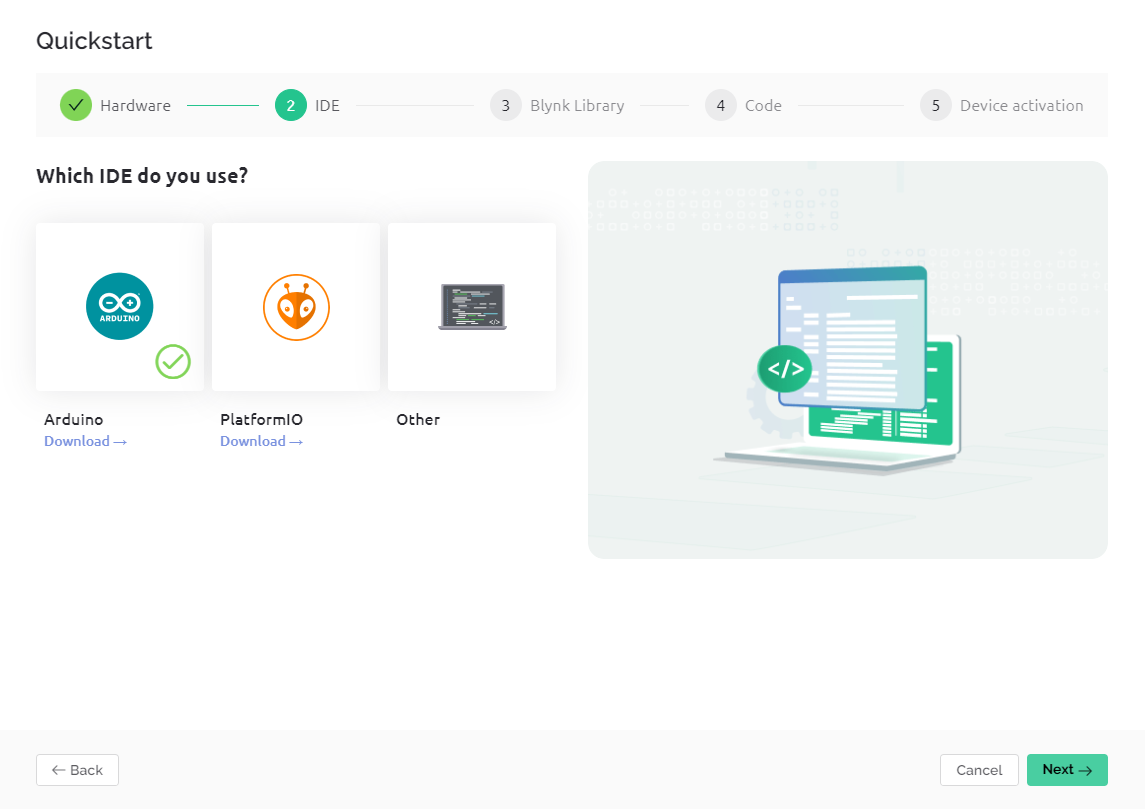Go to the Blynk Library step
The image size is (1145, 809).
tap(577, 105)
